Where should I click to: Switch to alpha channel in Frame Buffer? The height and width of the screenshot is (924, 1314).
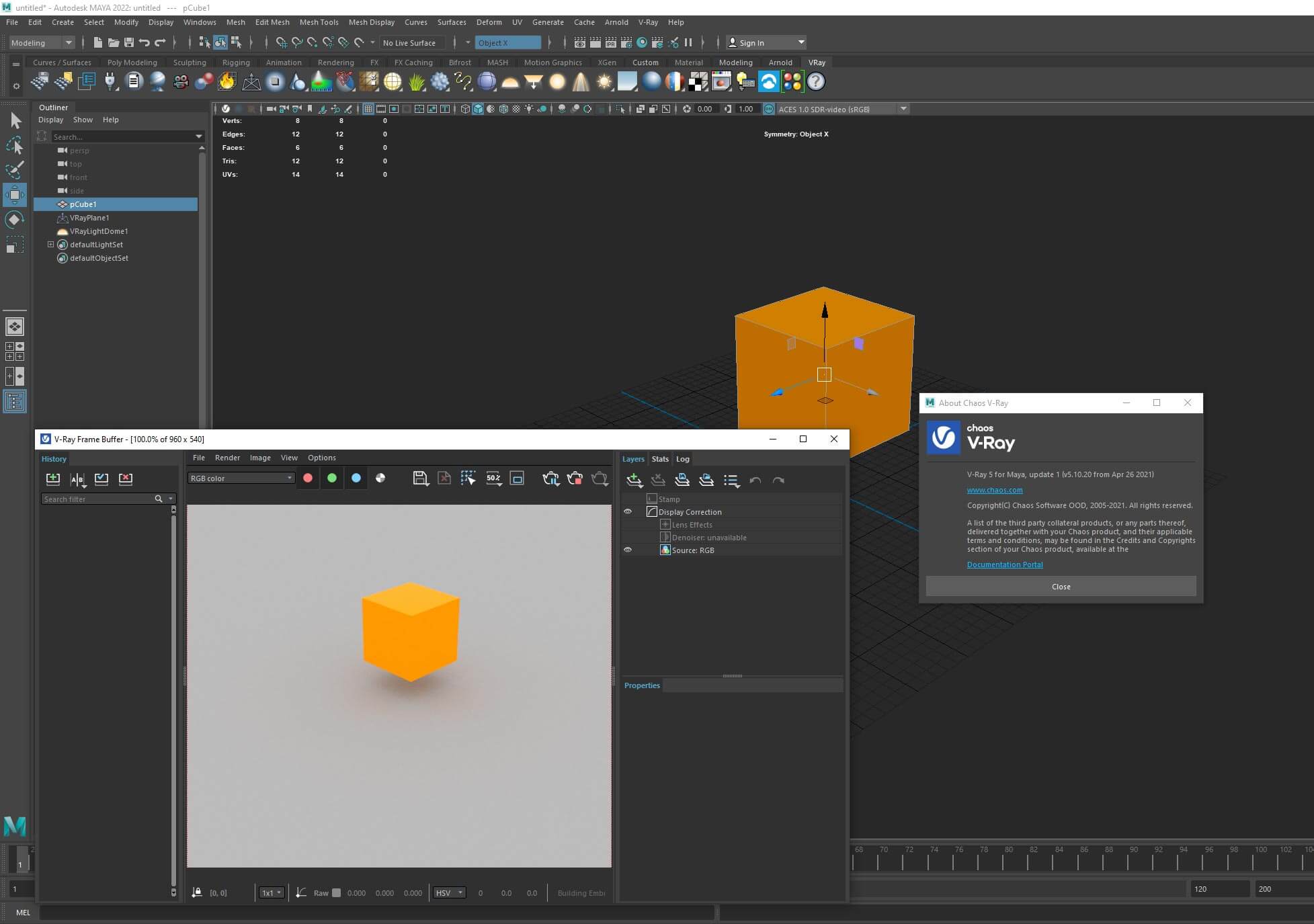tap(380, 478)
